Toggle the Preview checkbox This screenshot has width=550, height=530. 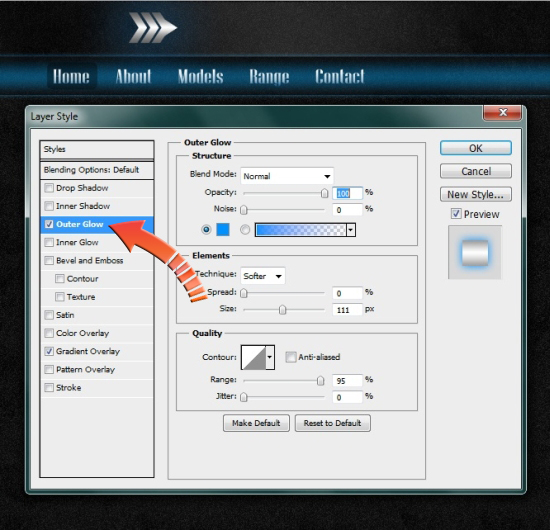point(456,214)
